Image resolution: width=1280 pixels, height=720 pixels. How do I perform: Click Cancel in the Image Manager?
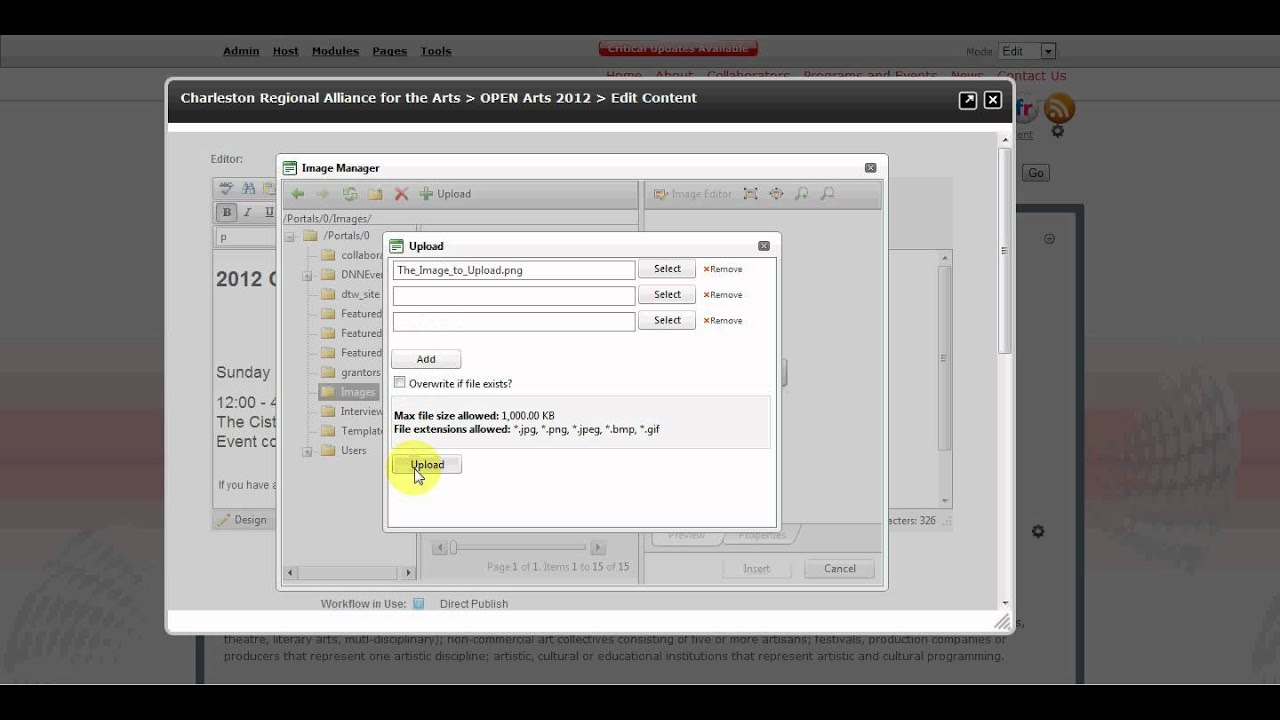(840, 569)
